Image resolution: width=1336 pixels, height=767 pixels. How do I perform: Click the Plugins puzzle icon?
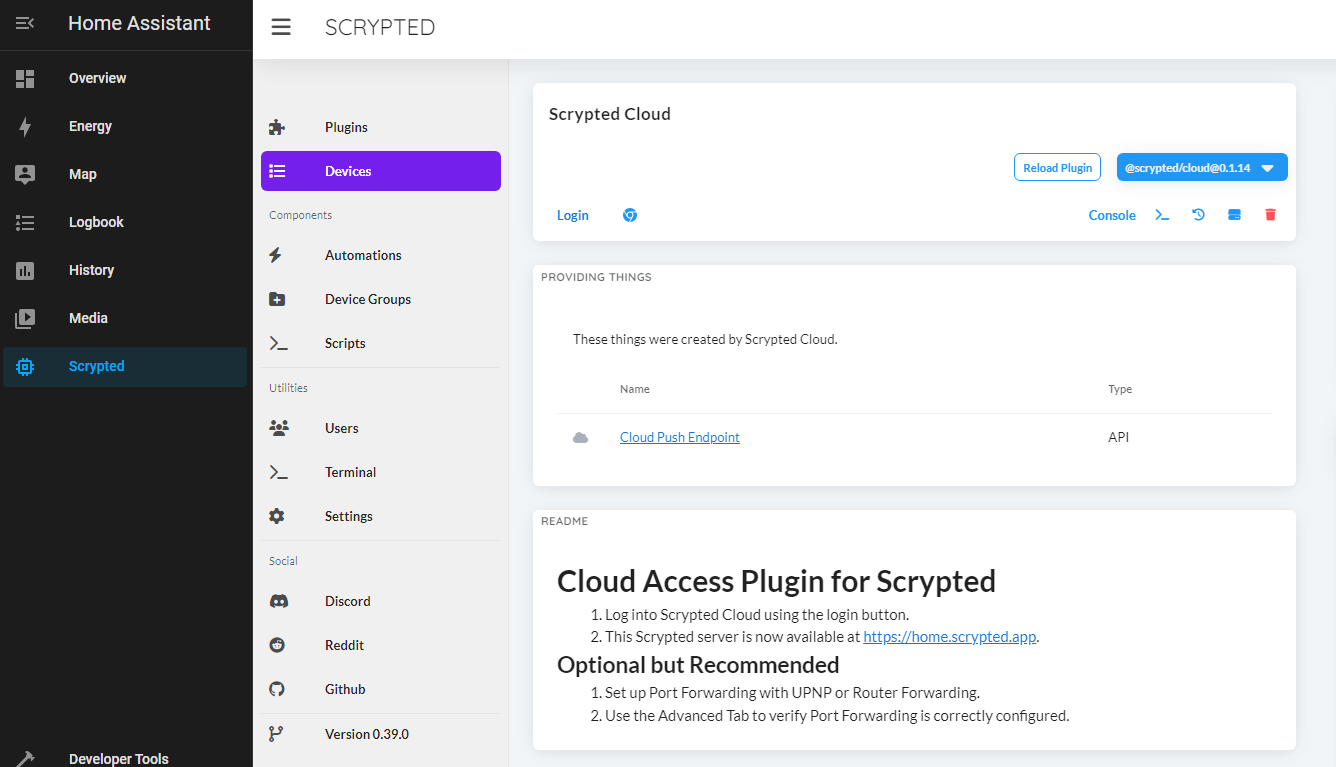point(277,127)
